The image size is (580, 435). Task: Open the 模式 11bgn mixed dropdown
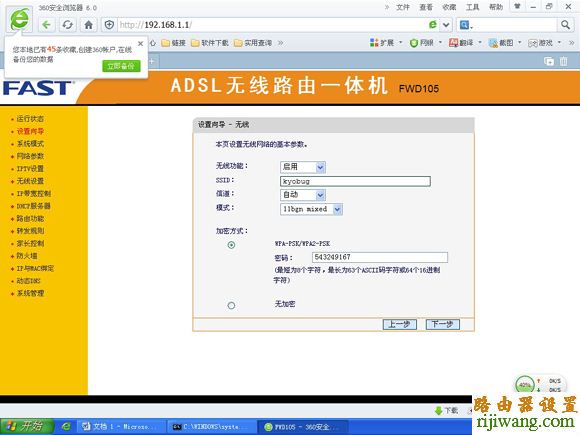tap(311, 209)
